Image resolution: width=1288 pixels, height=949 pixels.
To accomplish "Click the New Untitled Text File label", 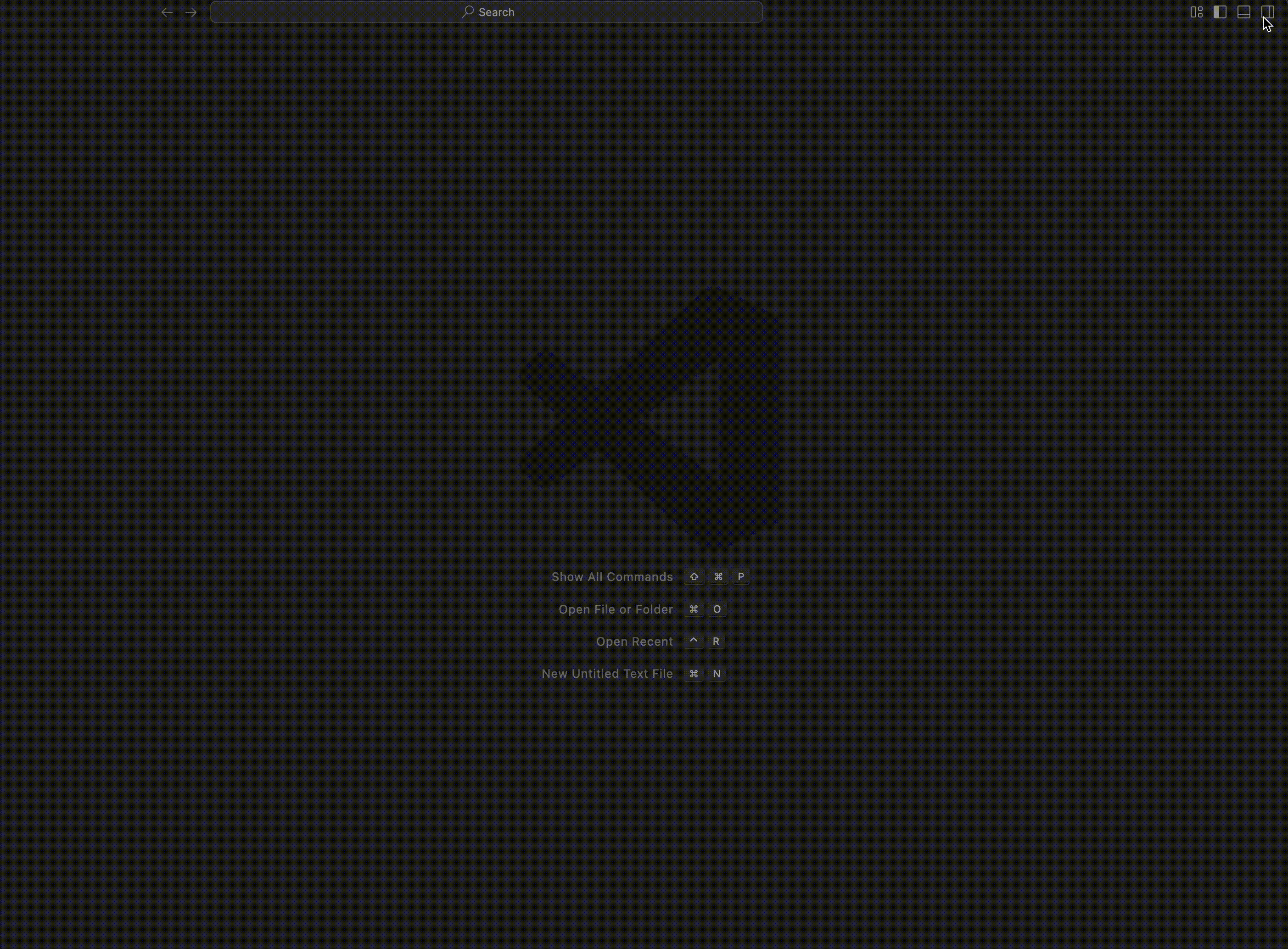I will pos(607,673).
